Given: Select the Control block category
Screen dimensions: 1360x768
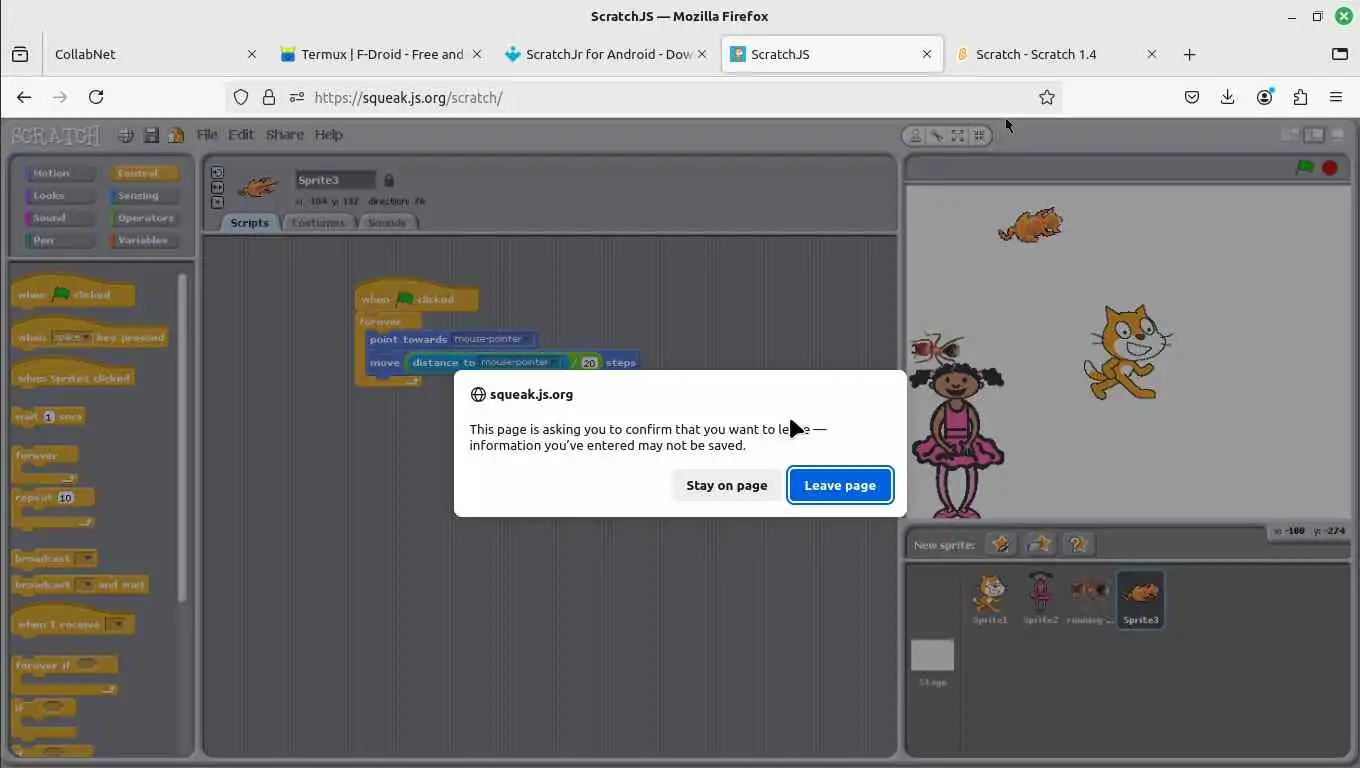Looking at the screenshot, I should point(144,173).
